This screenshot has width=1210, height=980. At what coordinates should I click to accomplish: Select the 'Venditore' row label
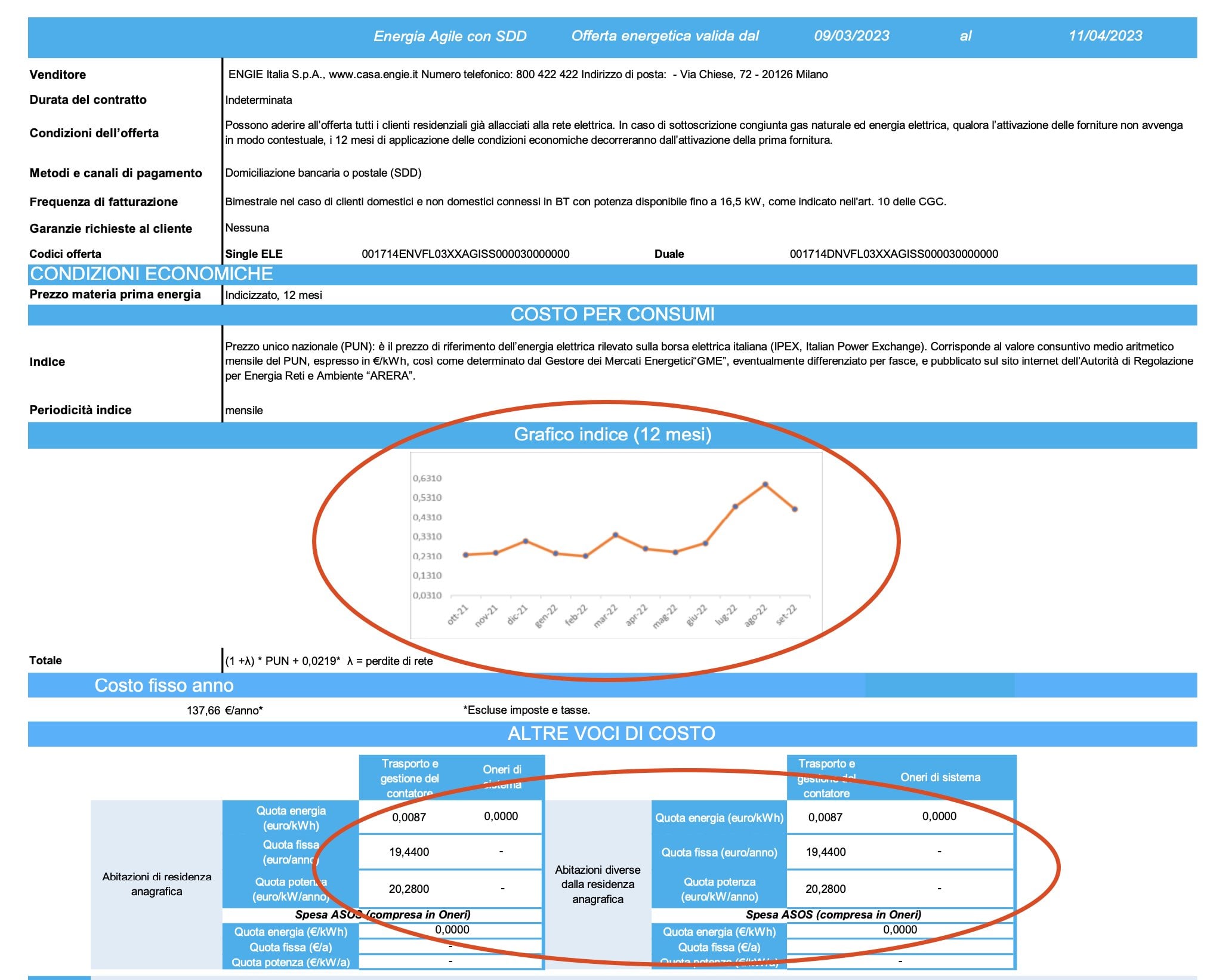(x=58, y=75)
